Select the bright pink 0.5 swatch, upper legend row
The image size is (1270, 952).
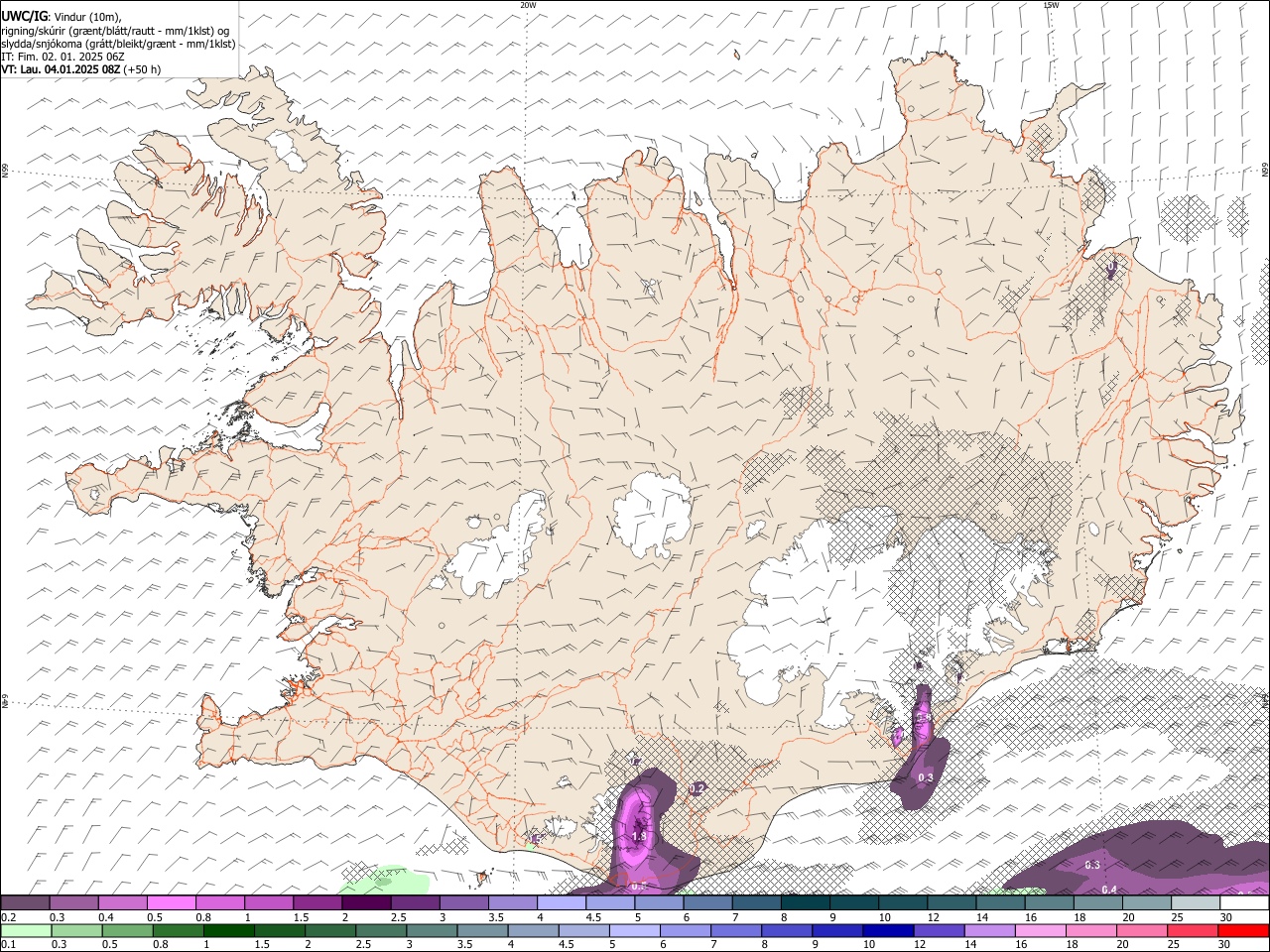171,903
